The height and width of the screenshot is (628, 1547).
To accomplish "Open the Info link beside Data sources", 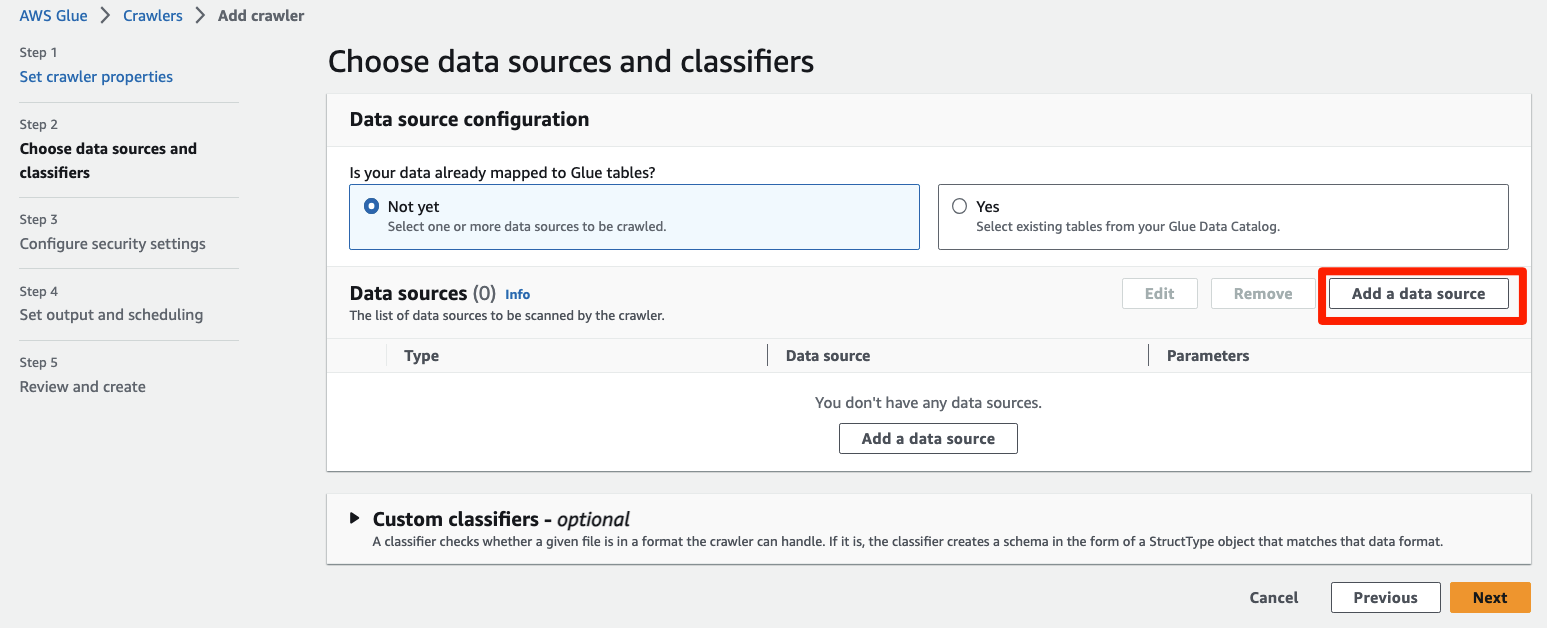I will 517,295.
